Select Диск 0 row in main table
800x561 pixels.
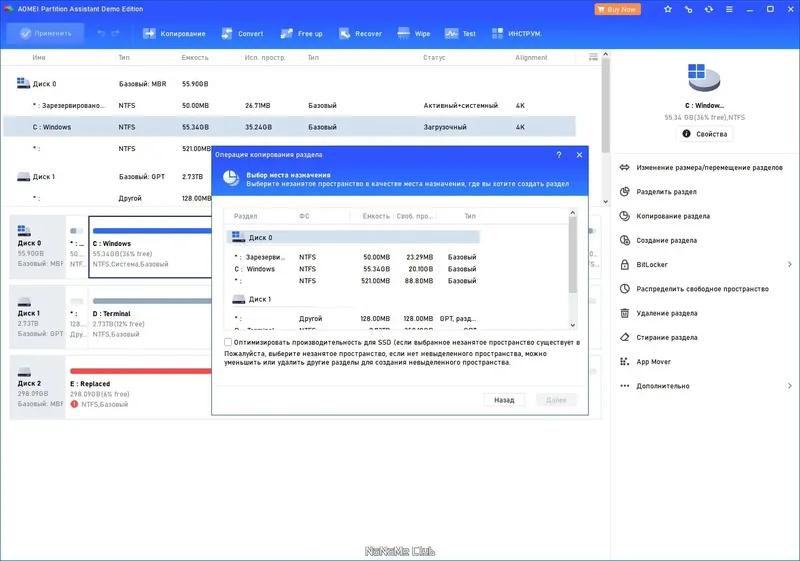[x=289, y=84]
